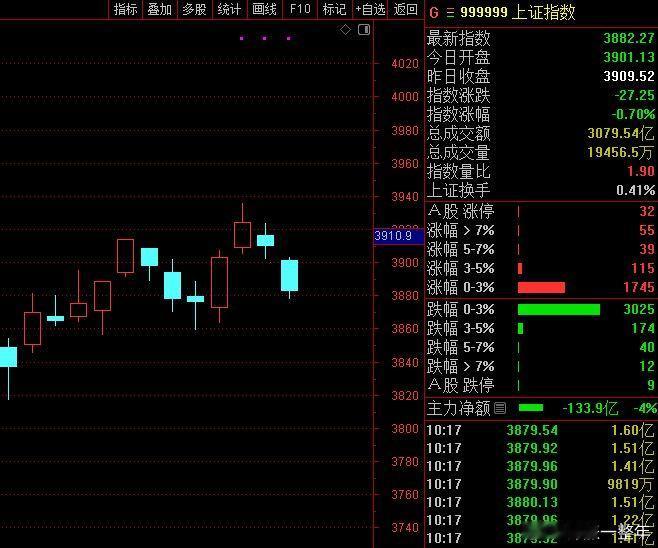Open F10 company information

pos(300,9)
